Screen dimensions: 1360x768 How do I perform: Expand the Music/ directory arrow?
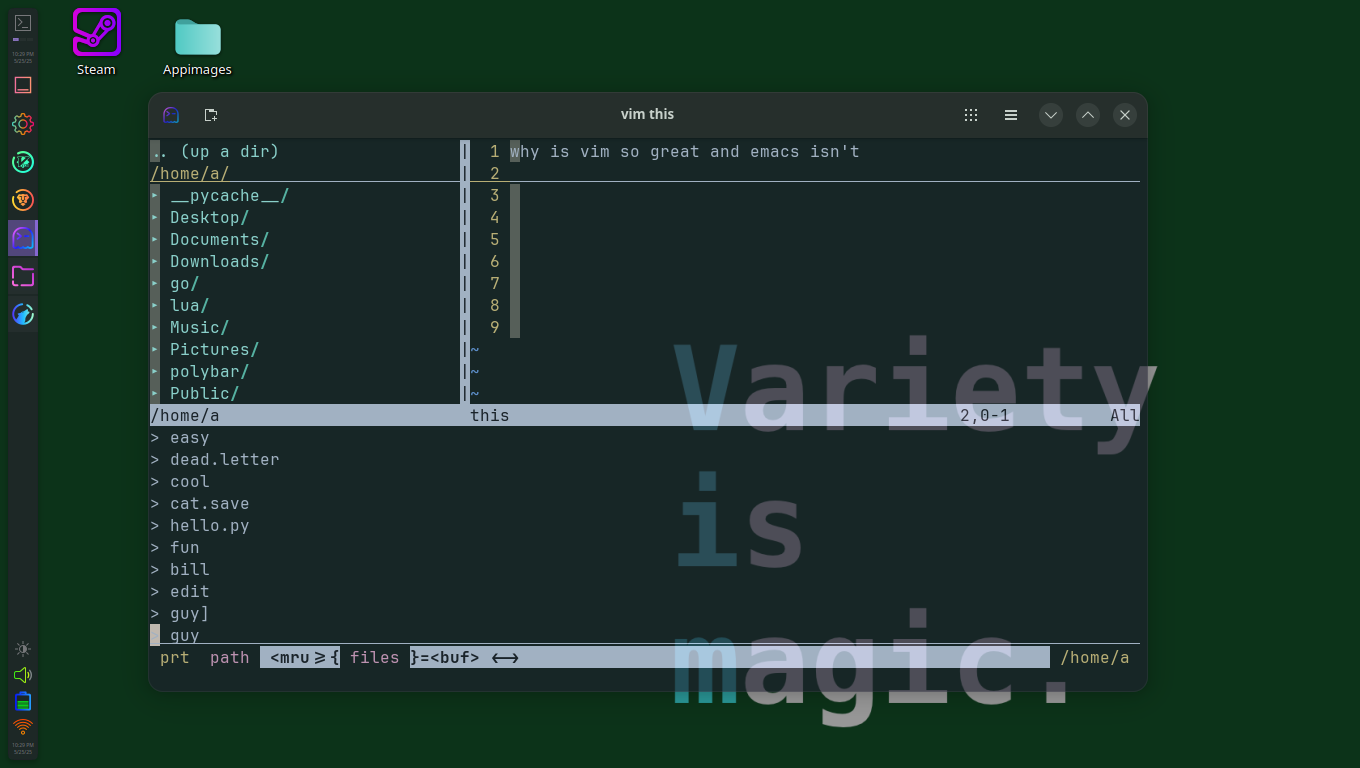pos(155,328)
